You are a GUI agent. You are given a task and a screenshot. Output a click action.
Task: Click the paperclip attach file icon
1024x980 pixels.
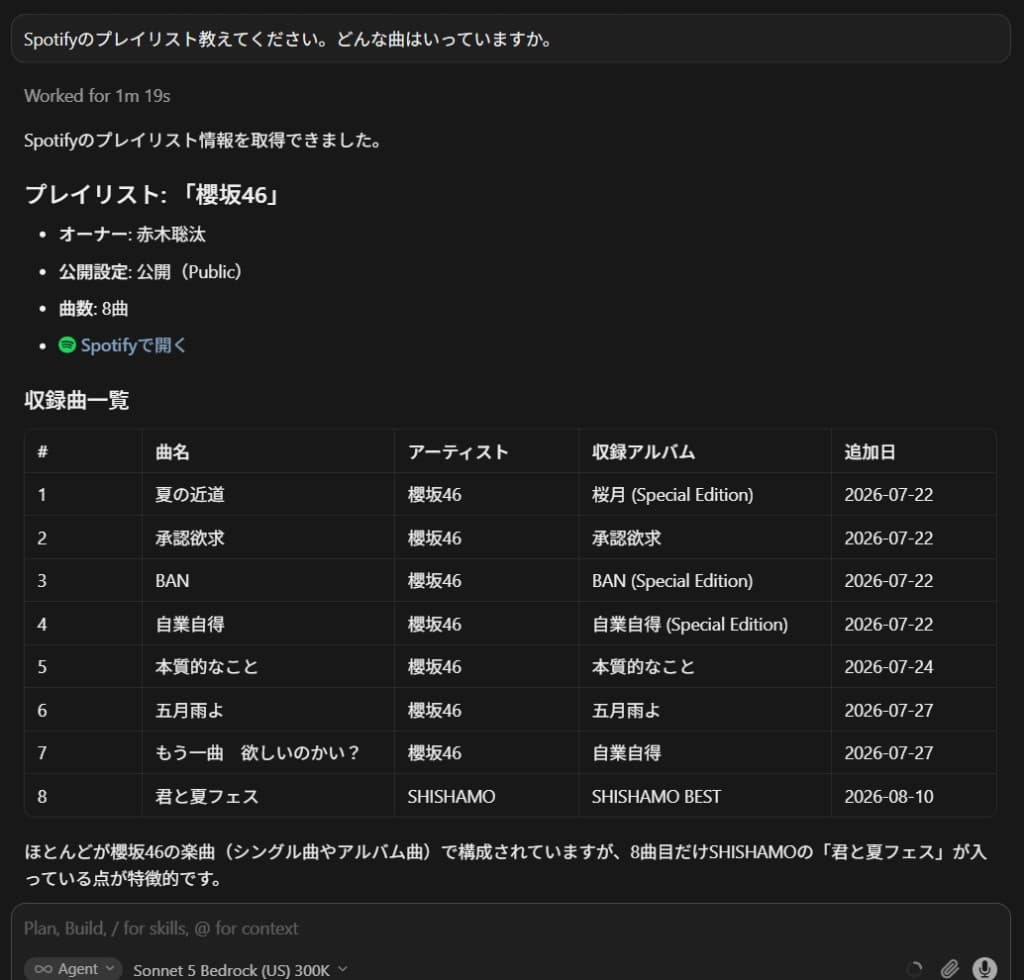(950, 968)
